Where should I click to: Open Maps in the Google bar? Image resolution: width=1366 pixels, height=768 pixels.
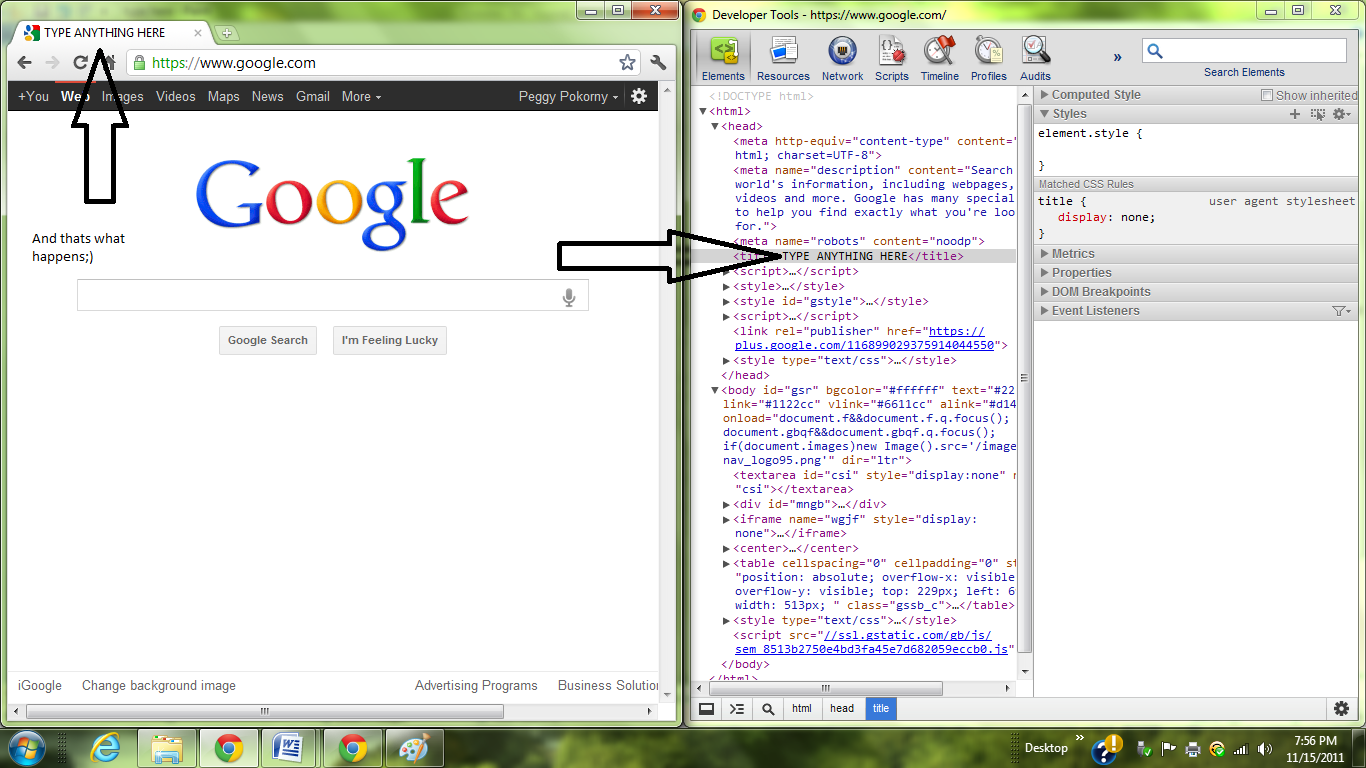224,97
